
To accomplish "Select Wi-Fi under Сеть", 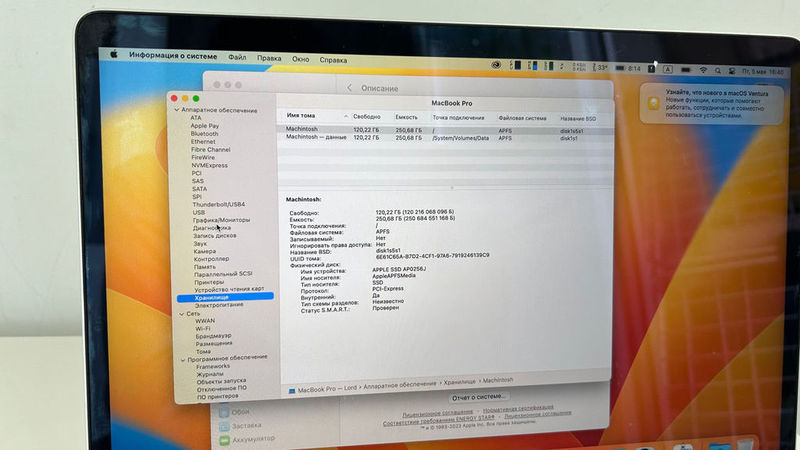I will pyautogui.click(x=203, y=329).
